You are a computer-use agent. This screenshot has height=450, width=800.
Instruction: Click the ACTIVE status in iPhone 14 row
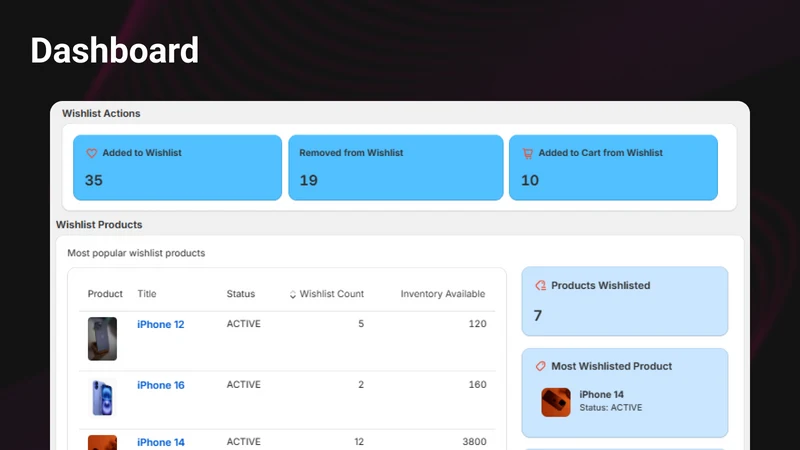click(243, 442)
